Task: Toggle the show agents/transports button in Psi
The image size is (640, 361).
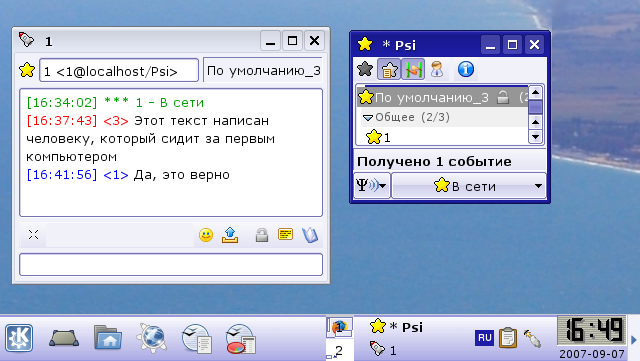Action: click(413, 69)
